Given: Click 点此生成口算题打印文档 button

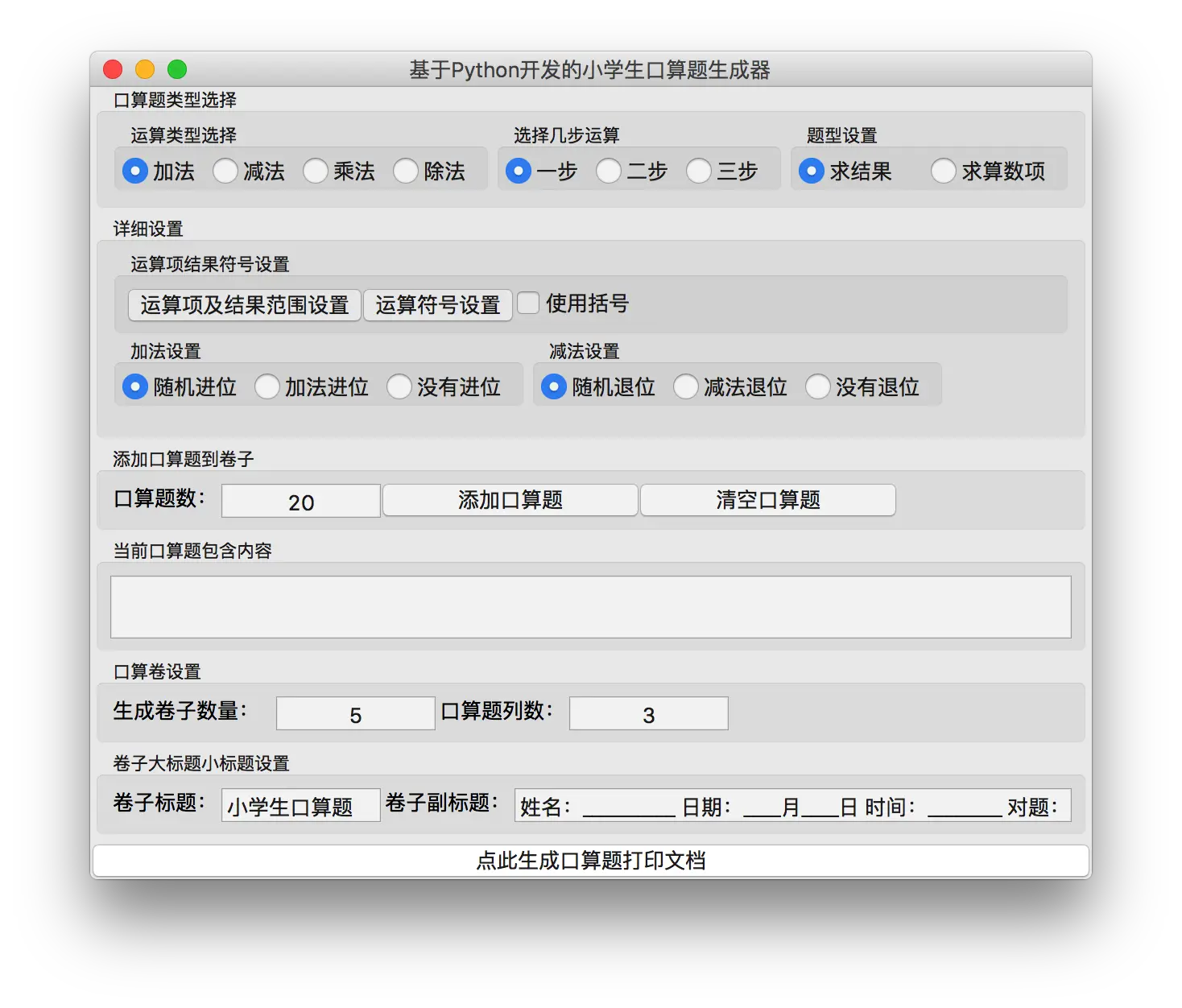Looking at the screenshot, I should [x=591, y=861].
